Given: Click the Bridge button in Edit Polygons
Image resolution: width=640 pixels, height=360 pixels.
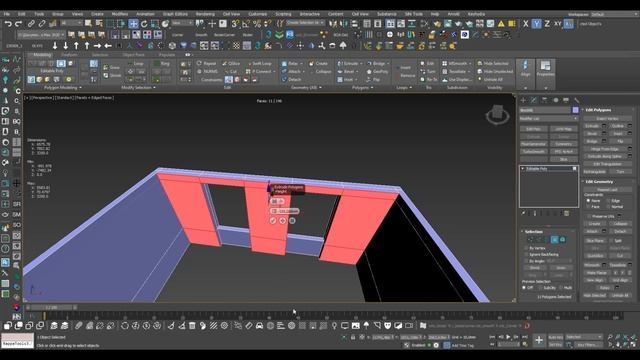Looking at the screenshot, I should click(x=592, y=141).
